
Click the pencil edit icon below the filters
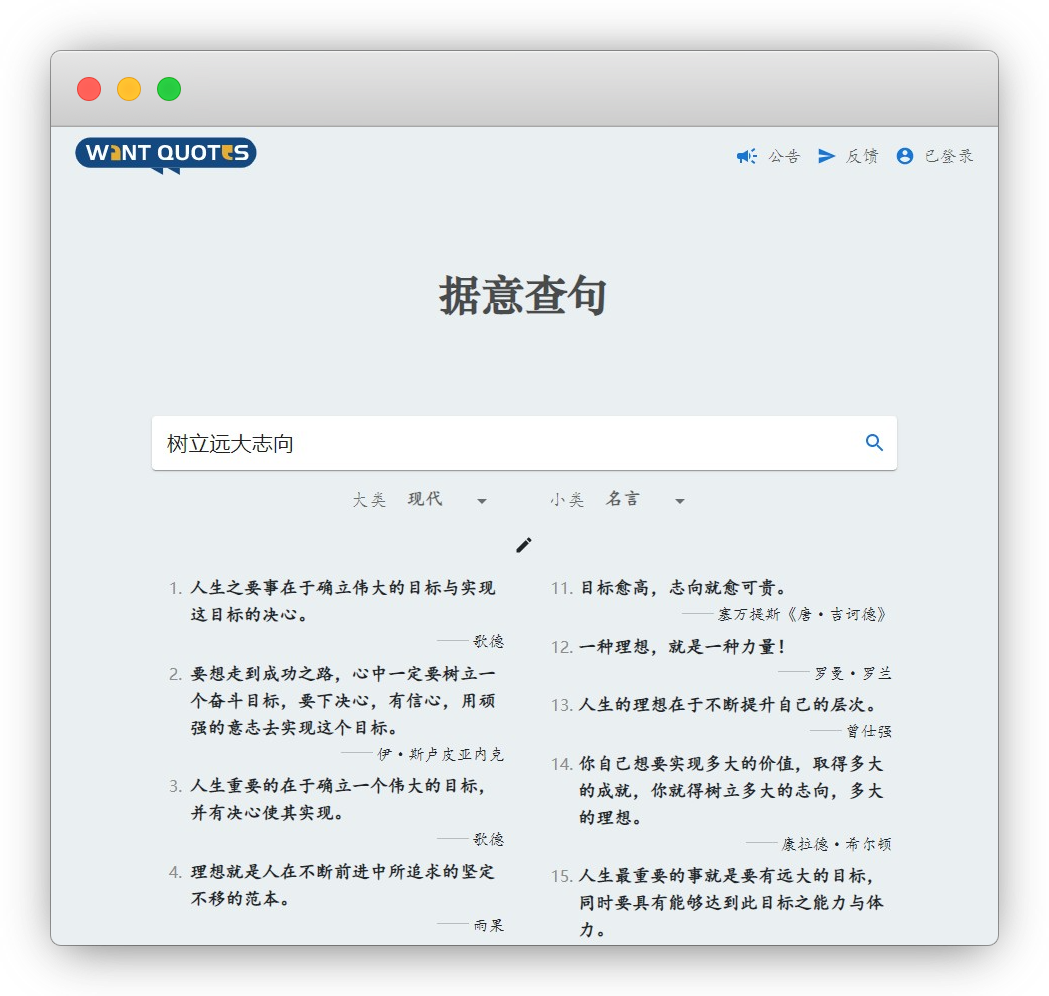(x=523, y=545)
